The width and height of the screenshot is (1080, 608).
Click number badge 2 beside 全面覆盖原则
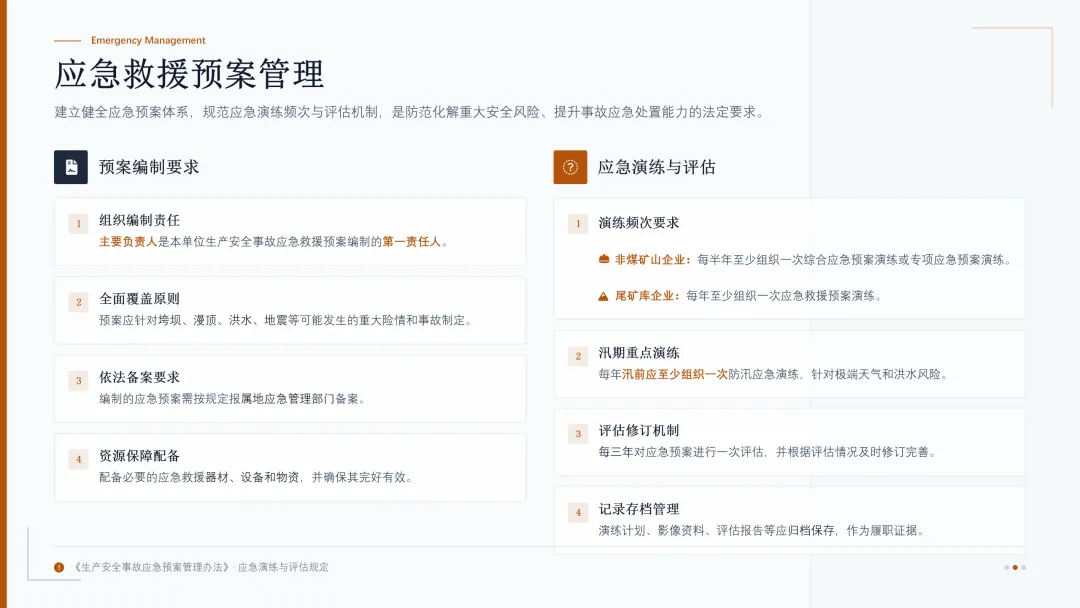pyautogui.click(x=79, y=302)
